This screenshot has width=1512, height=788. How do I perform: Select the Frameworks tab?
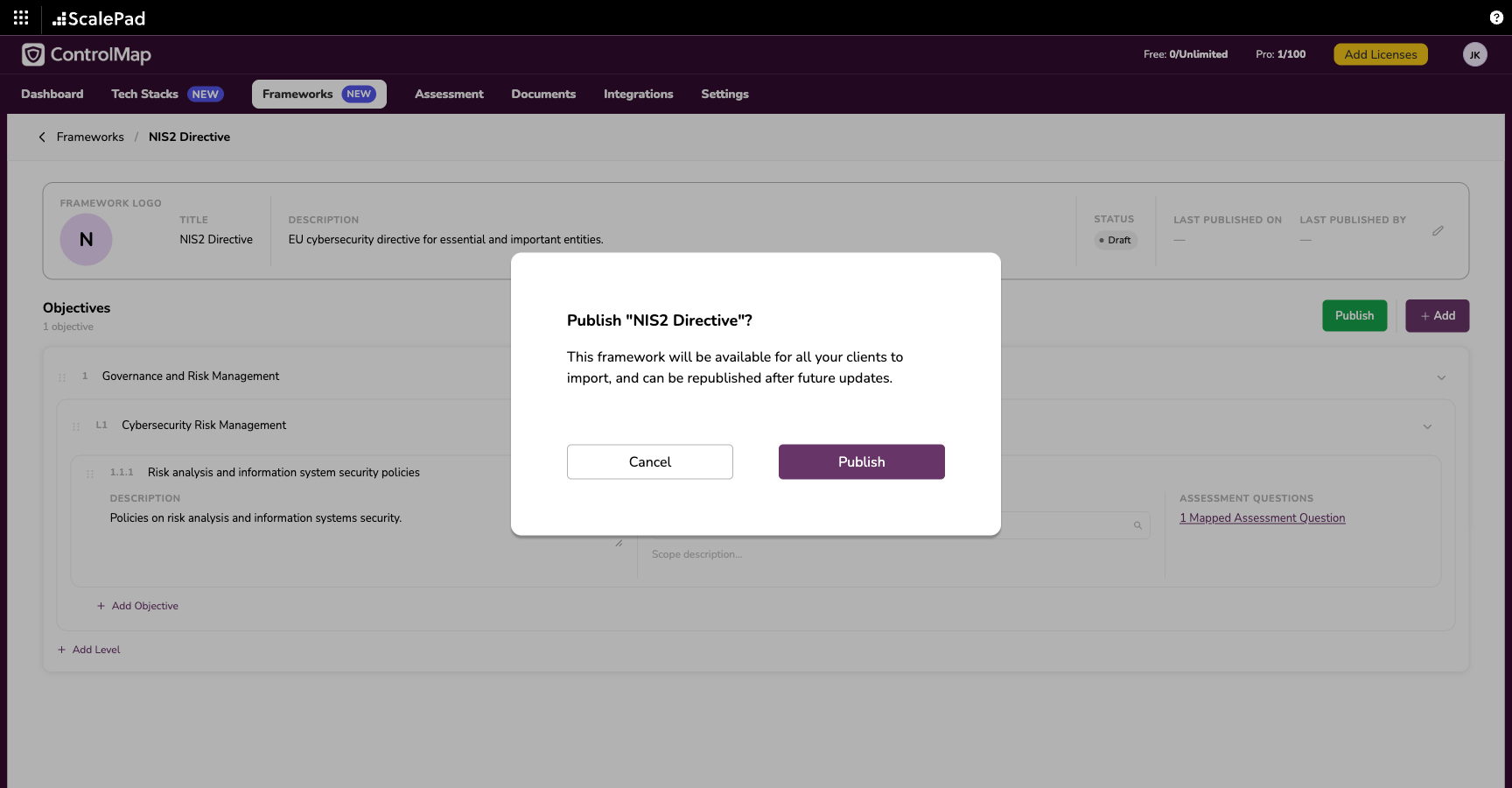click(x=319, y=94)
